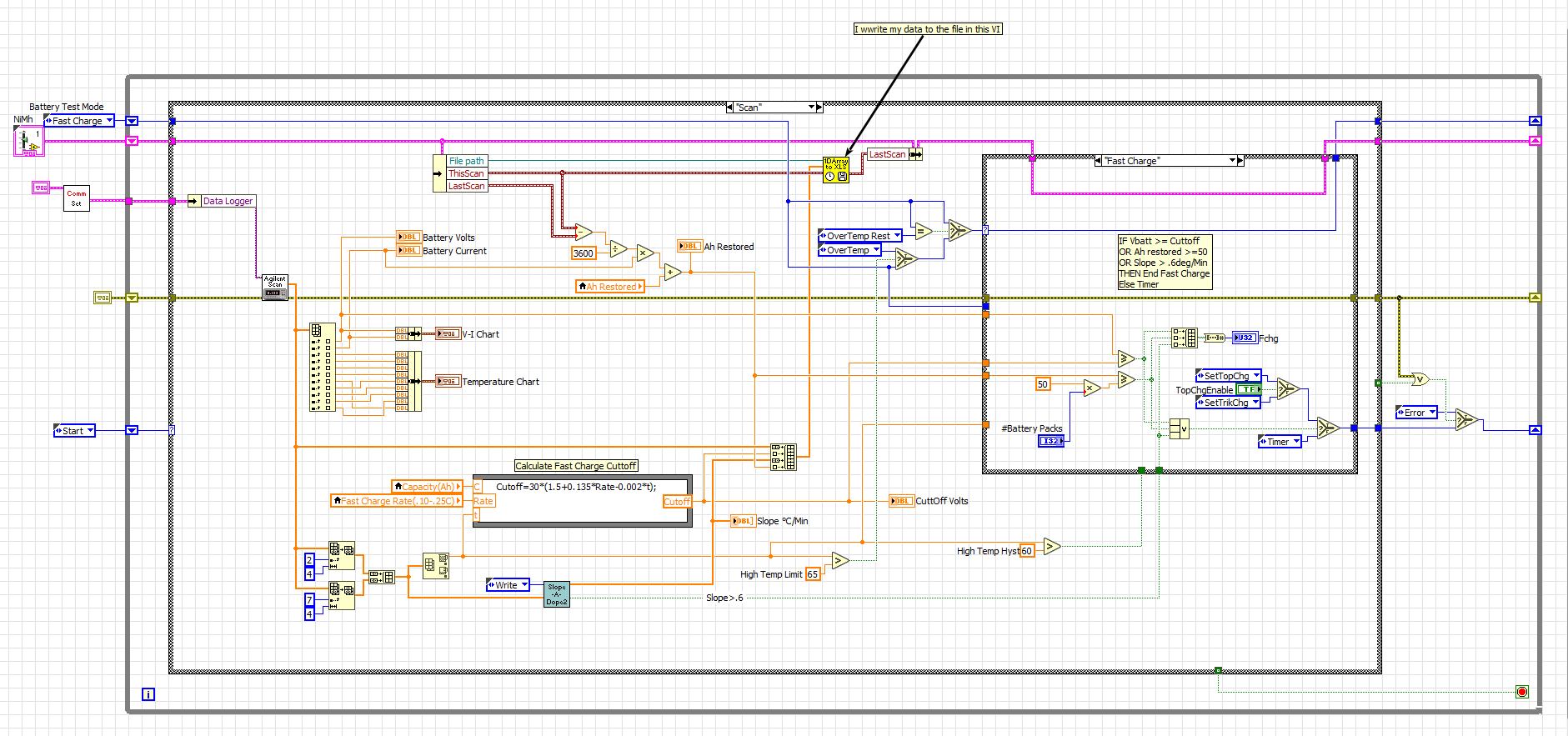The width and height of the screenshot is (1568, 736).
Task: Click the #Battery Packs I32 control terminal
Action: [1050, 441]
